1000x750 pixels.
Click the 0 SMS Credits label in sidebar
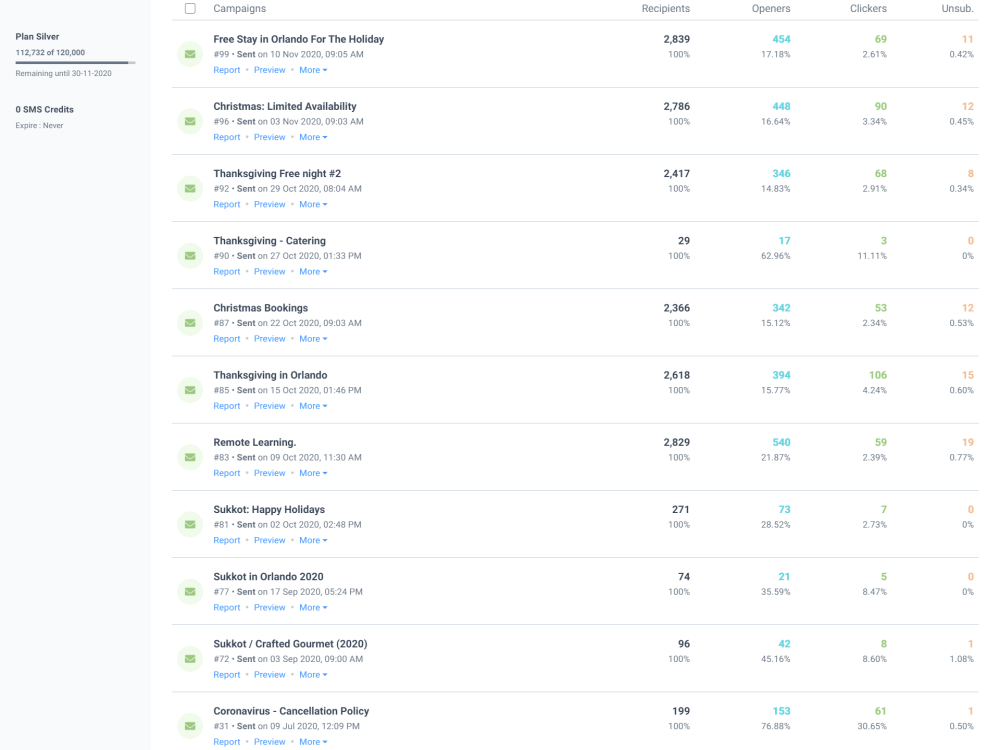[x=45, y=110]
